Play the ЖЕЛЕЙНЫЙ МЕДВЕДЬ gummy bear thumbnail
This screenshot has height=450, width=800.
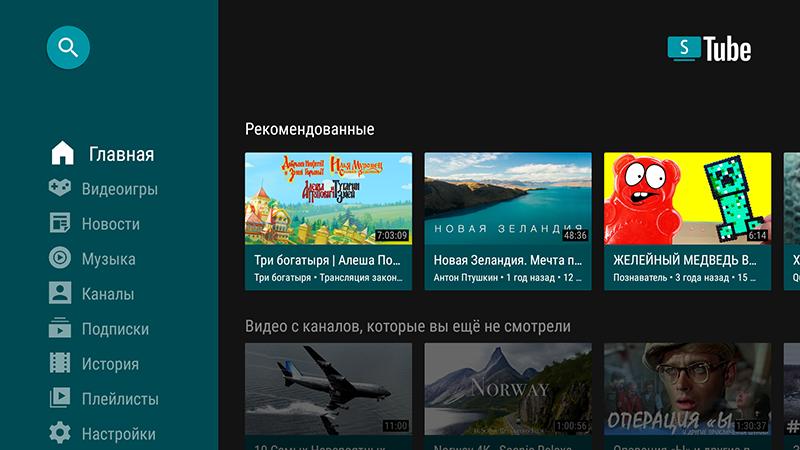point(687,198)
